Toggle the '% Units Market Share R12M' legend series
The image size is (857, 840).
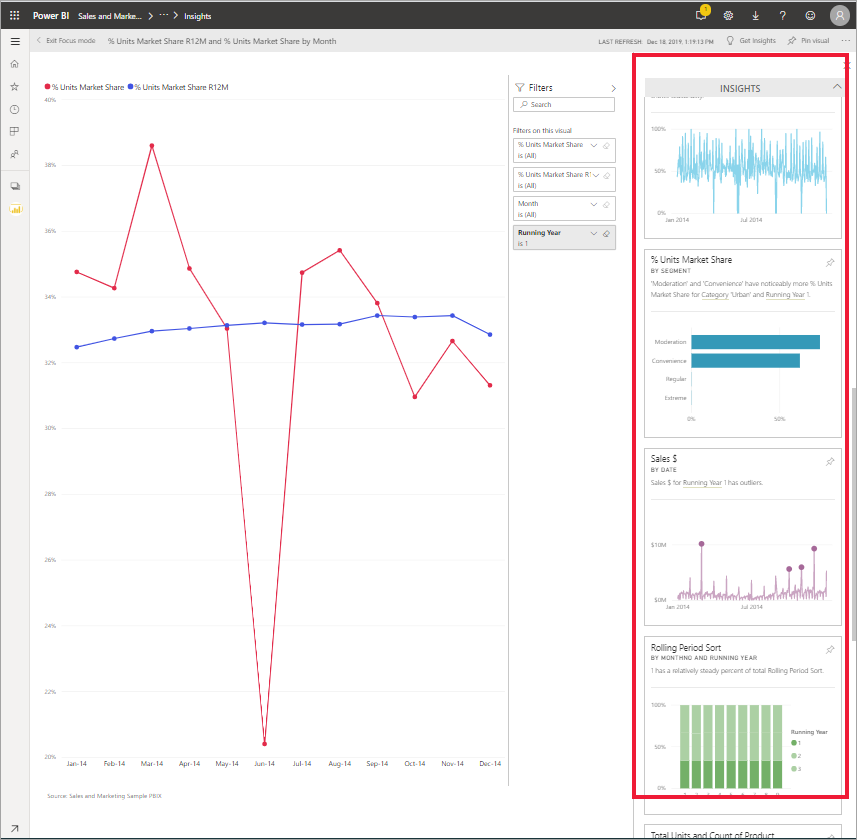pyautogui.click(x=182, y=87)
